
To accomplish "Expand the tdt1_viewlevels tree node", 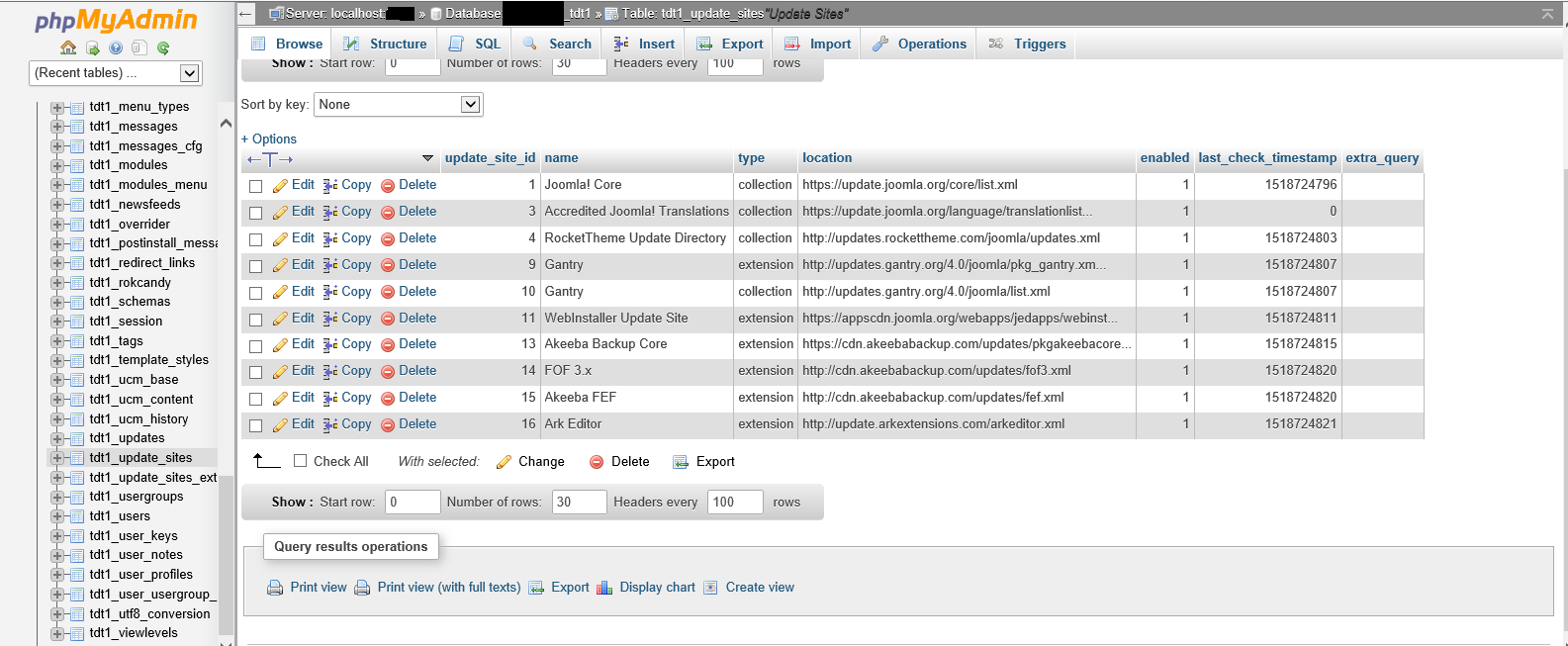I will [x=57, y=633].
